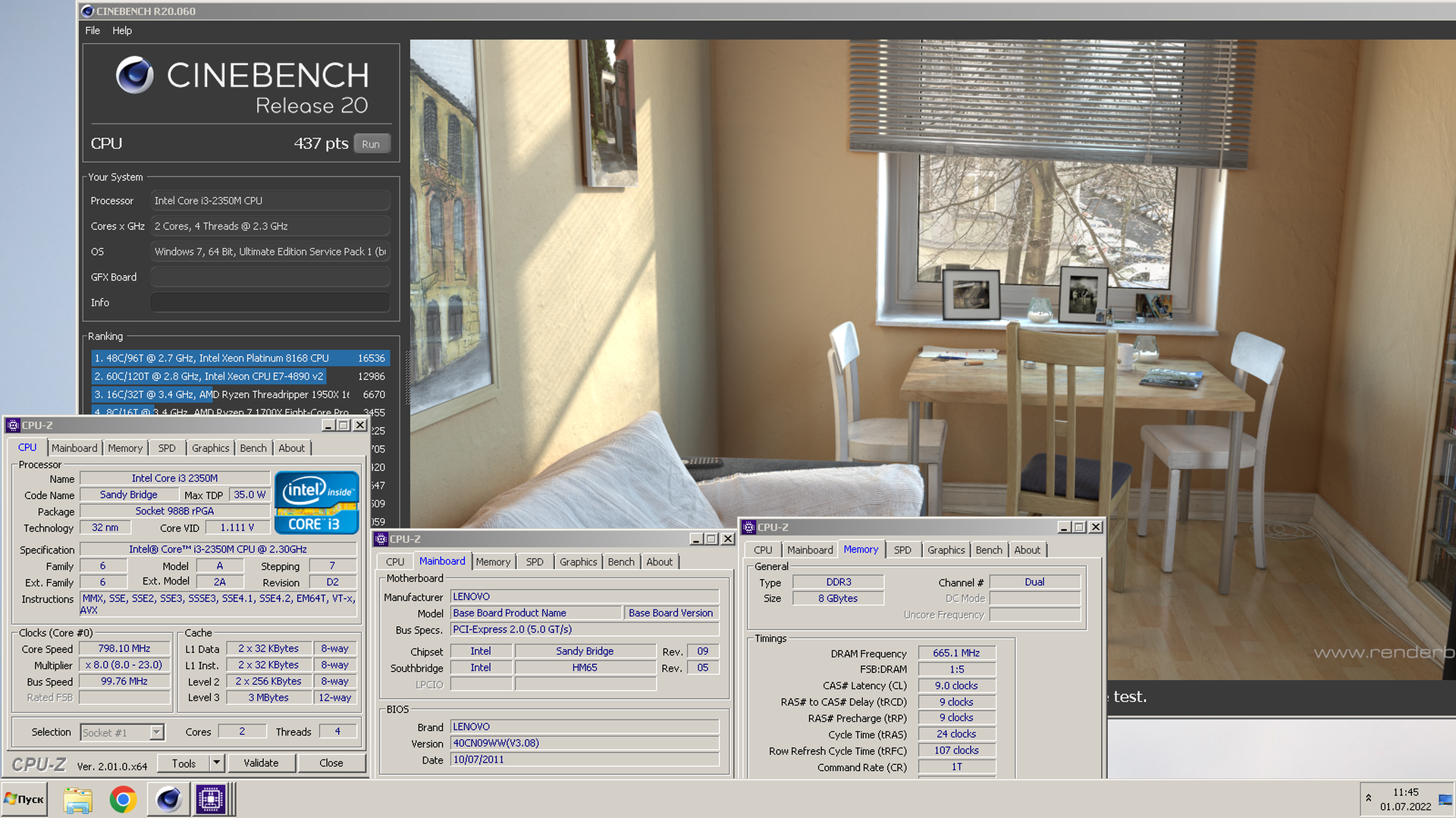The width and height of the screenshot is (1456, 818).
Task: Click the CPU-Z Memory window title icon
Action: click(x=748, y=527)
